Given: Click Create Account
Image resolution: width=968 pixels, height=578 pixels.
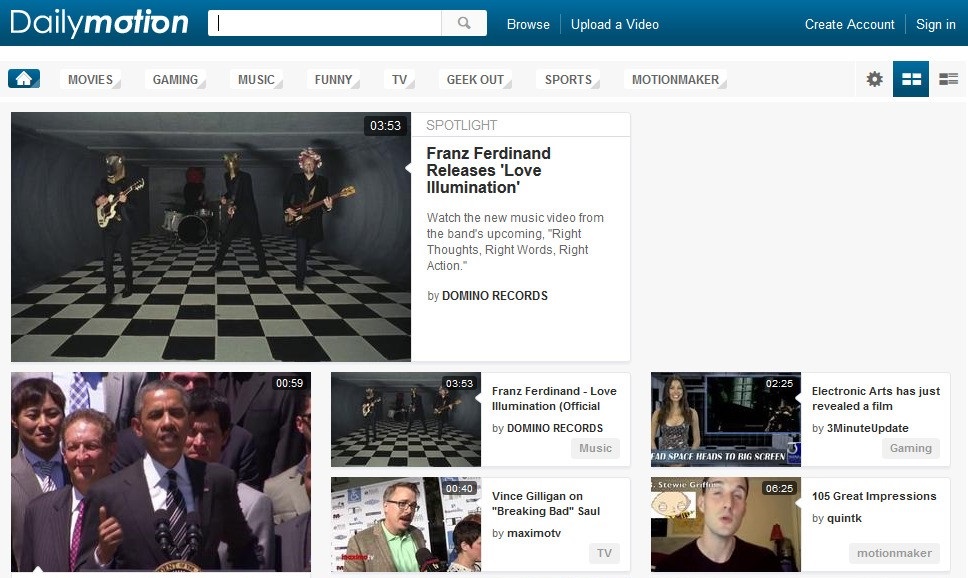Looking at the screenshot, I should (849, 24).
